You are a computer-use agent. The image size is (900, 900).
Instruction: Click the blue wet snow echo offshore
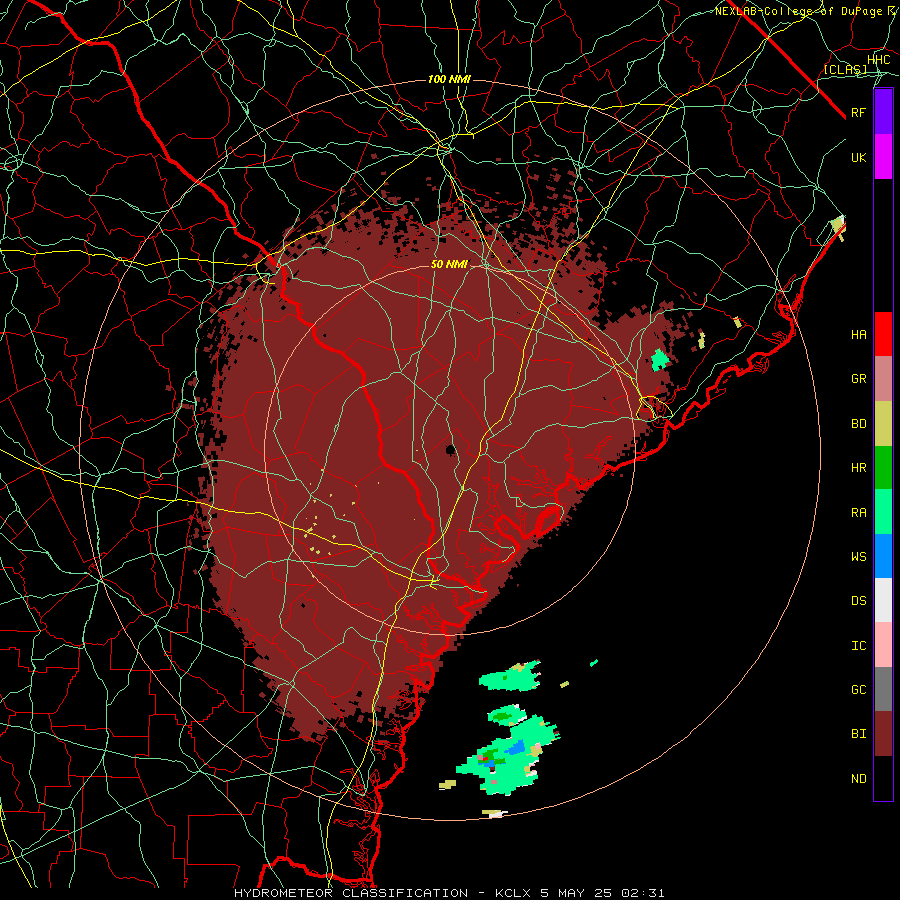[517, 747]
